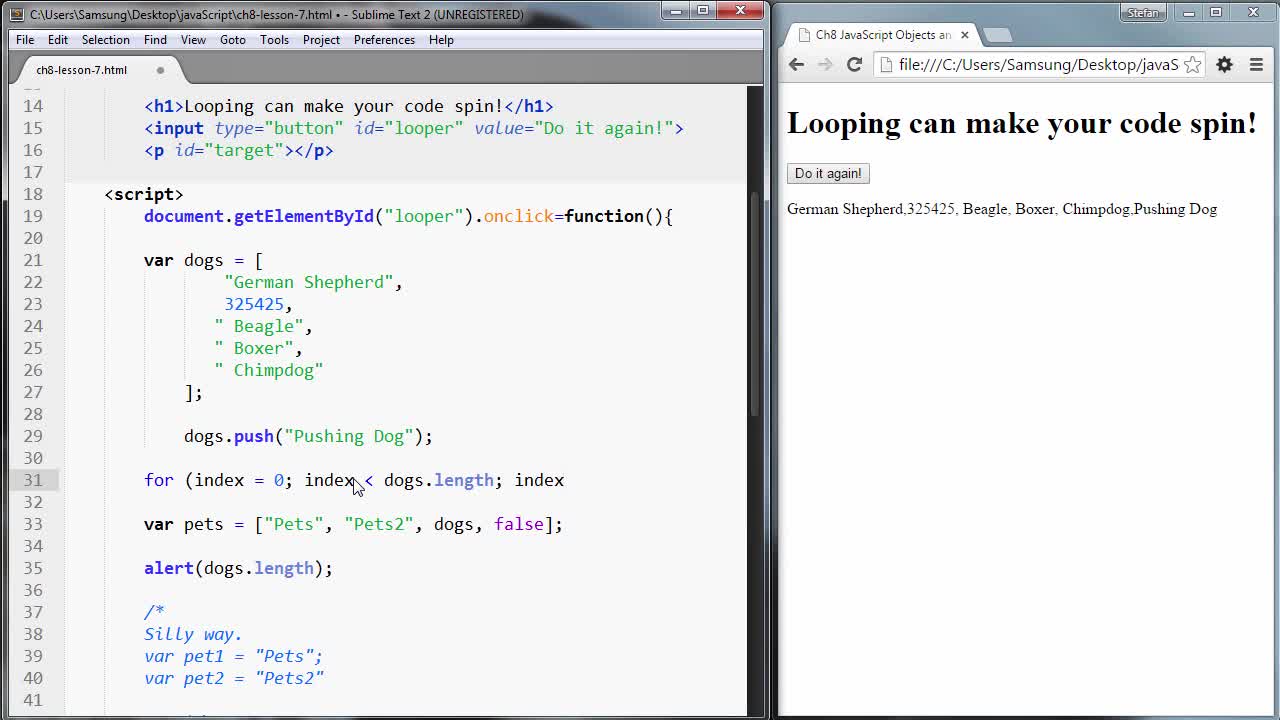The image size is (1280, 720).
Task: Click the script tag on line 18
Action: coord(144,194)
